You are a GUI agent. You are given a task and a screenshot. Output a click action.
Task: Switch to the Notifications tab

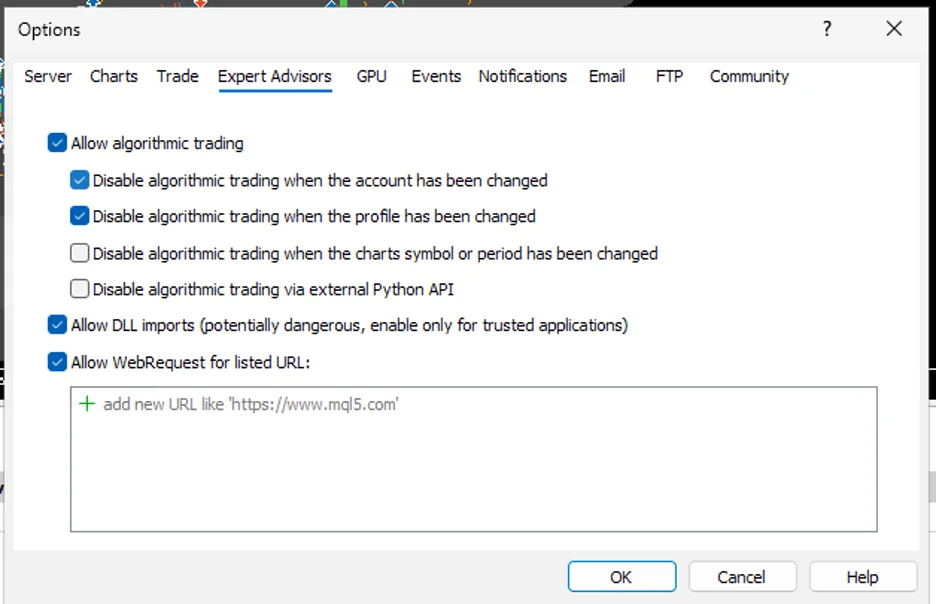(x=522, y=76)
